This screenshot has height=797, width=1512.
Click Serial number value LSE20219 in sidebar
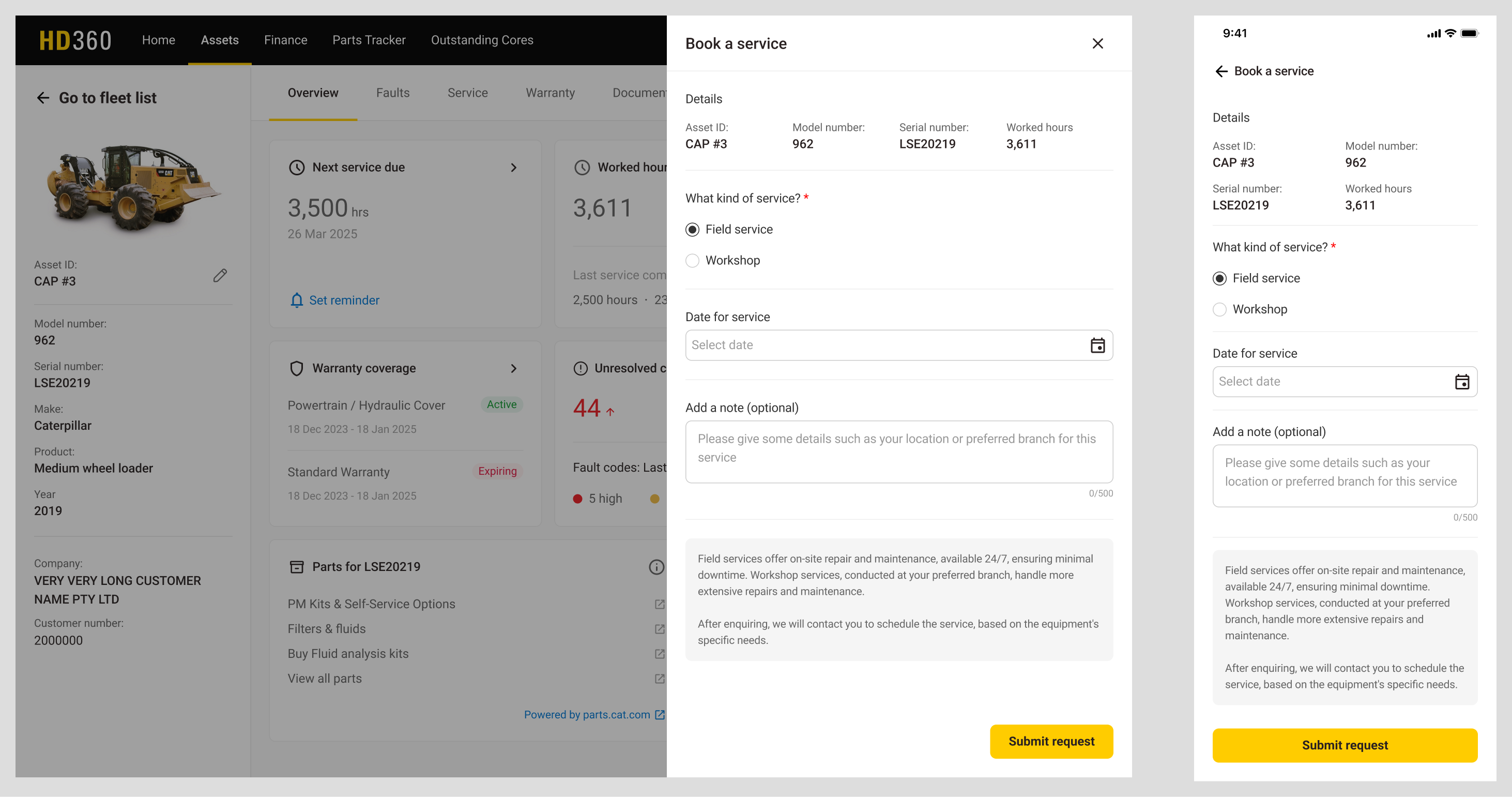(x=62, y=383)
